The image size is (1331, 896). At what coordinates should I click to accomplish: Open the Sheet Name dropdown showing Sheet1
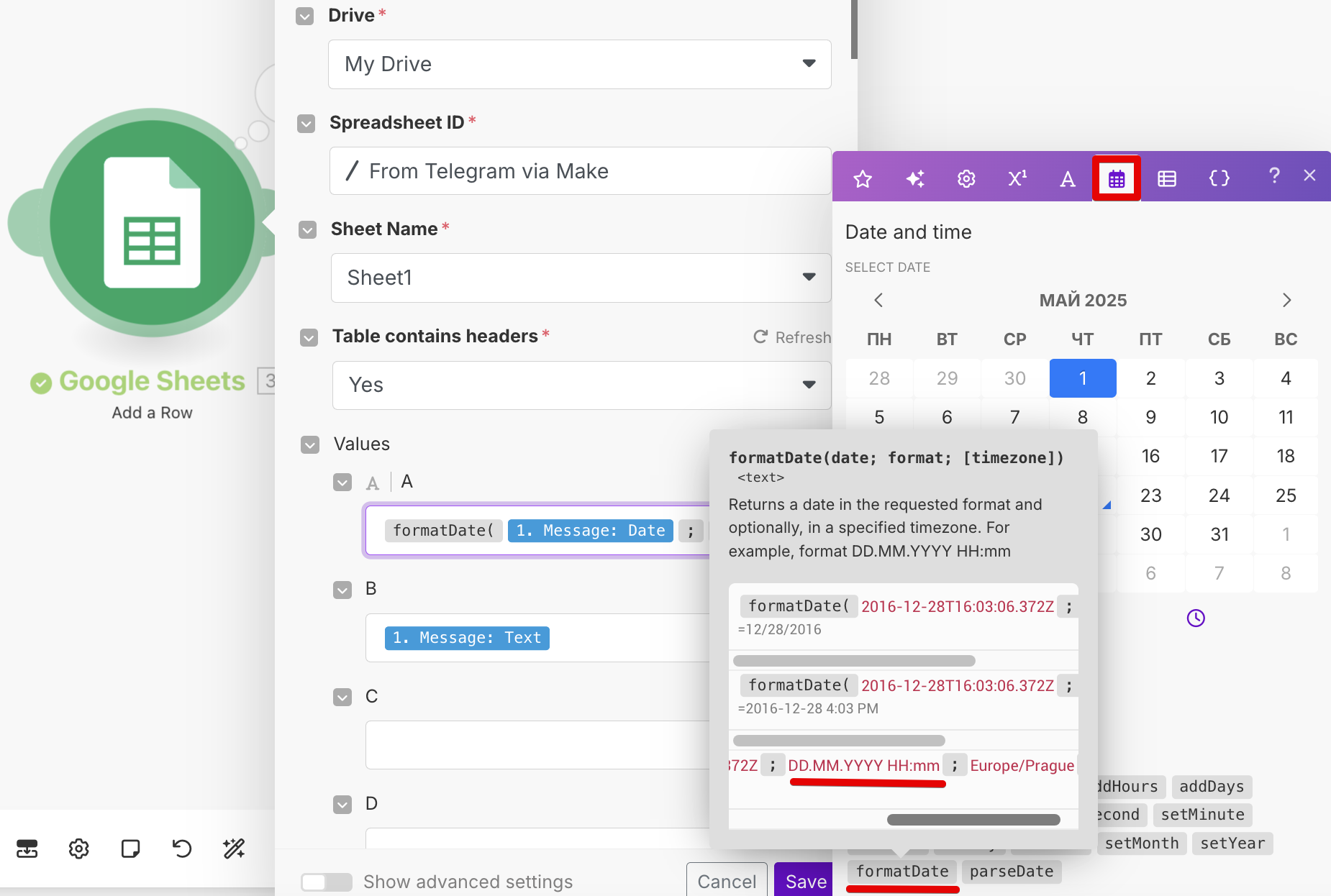tap(581, 278)
